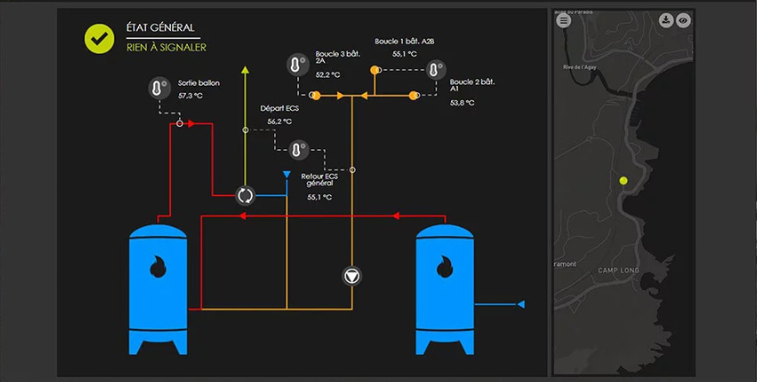757x382 pixels.
Task: Select the left blue hot water tank
Action: [x=158, y=289]
